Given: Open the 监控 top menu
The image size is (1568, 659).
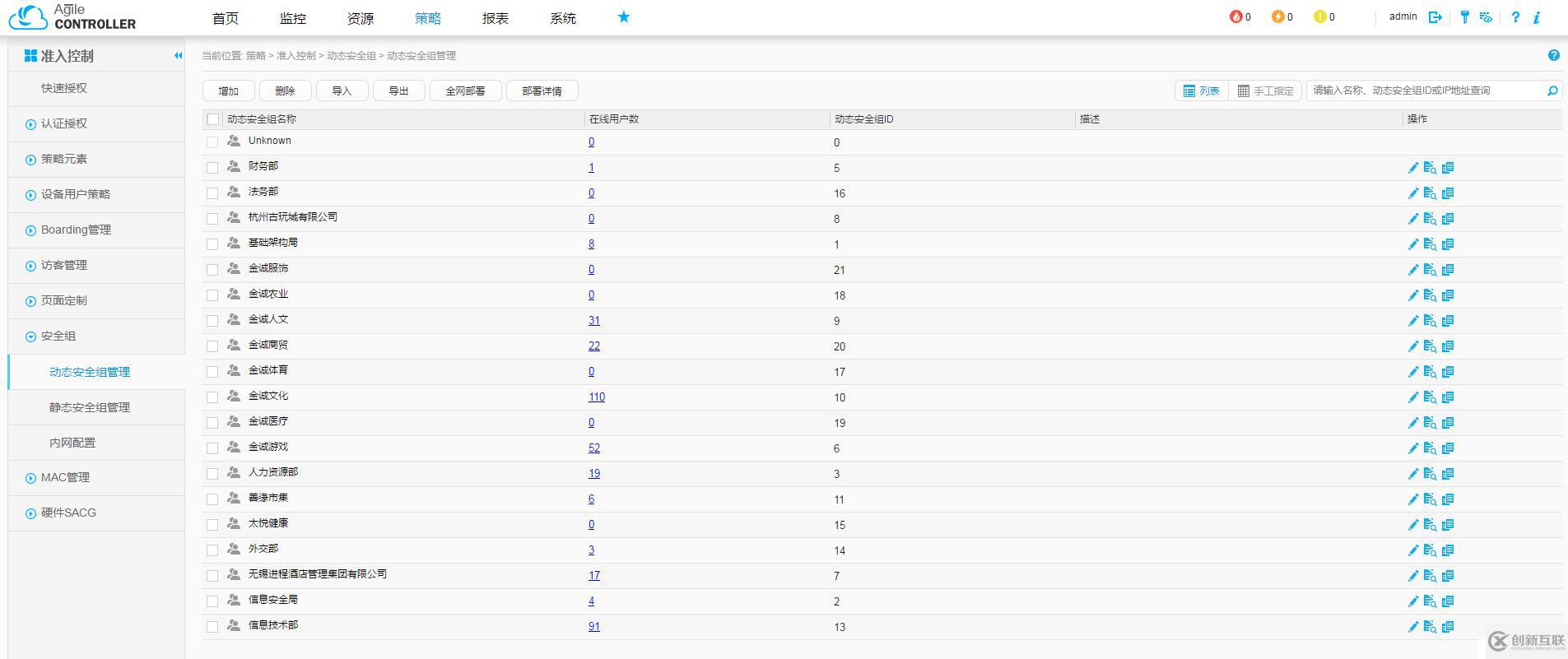Looking at the screenshot, I should click(x=293, y=18).
